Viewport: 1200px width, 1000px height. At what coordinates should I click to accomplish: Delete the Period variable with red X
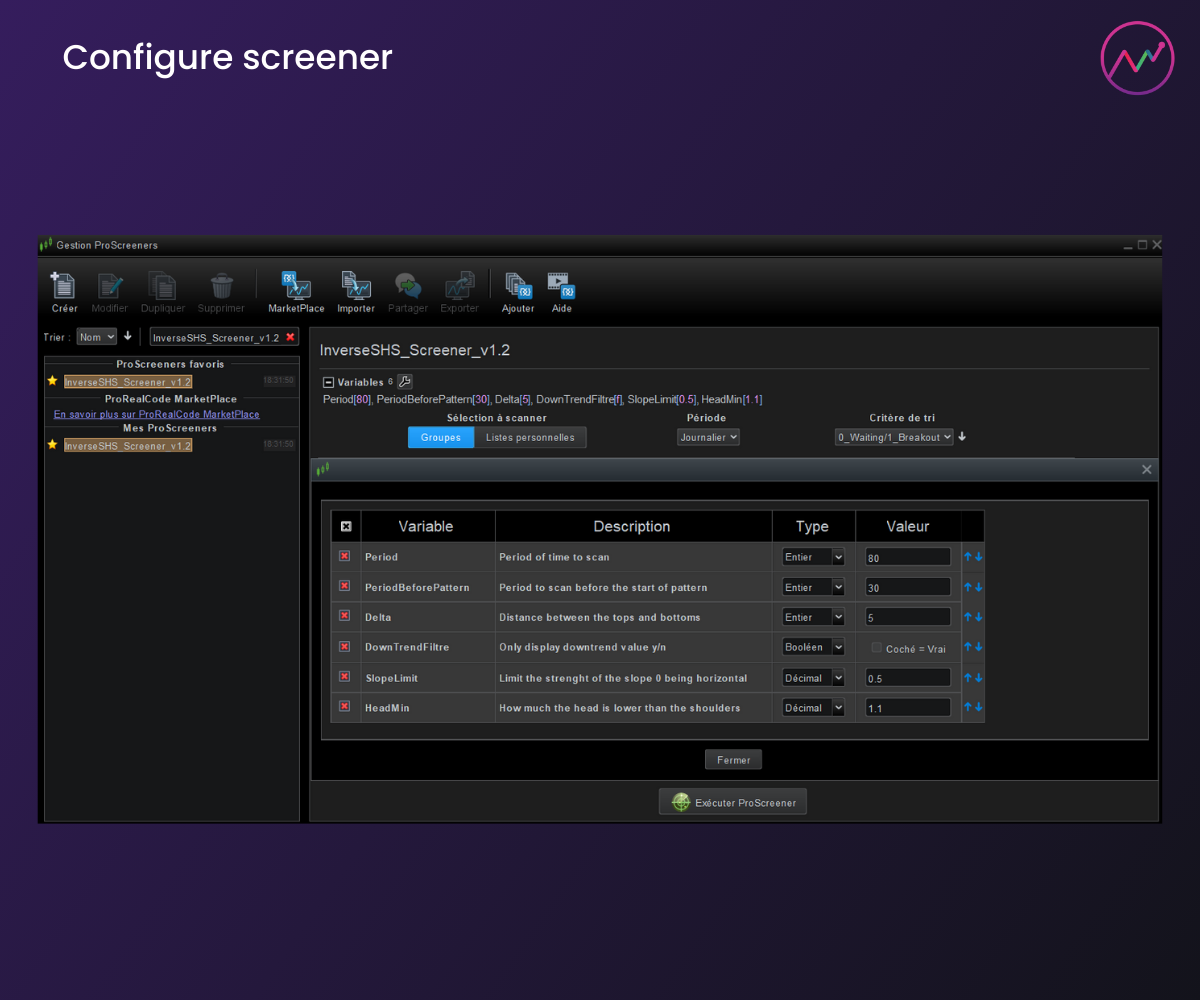click(345, 556)
